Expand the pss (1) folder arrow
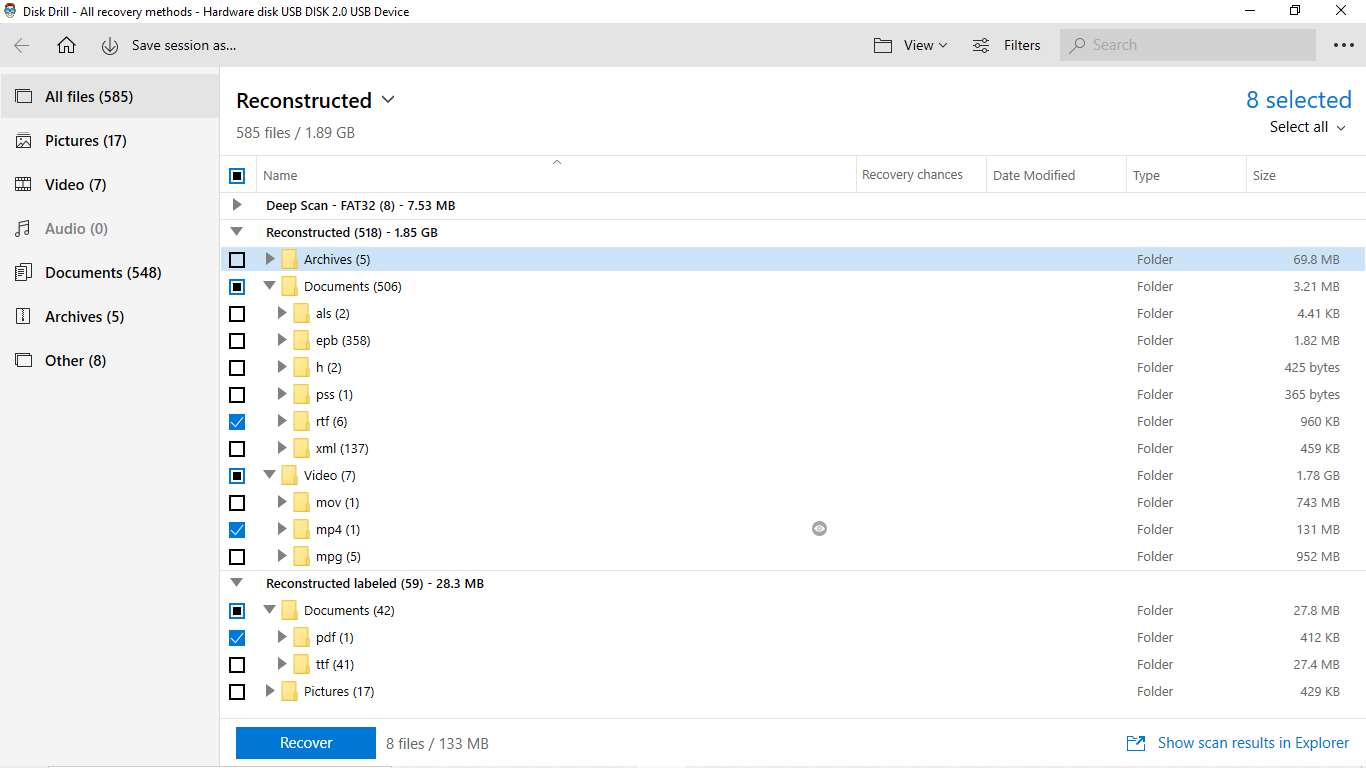 (282, 394)
